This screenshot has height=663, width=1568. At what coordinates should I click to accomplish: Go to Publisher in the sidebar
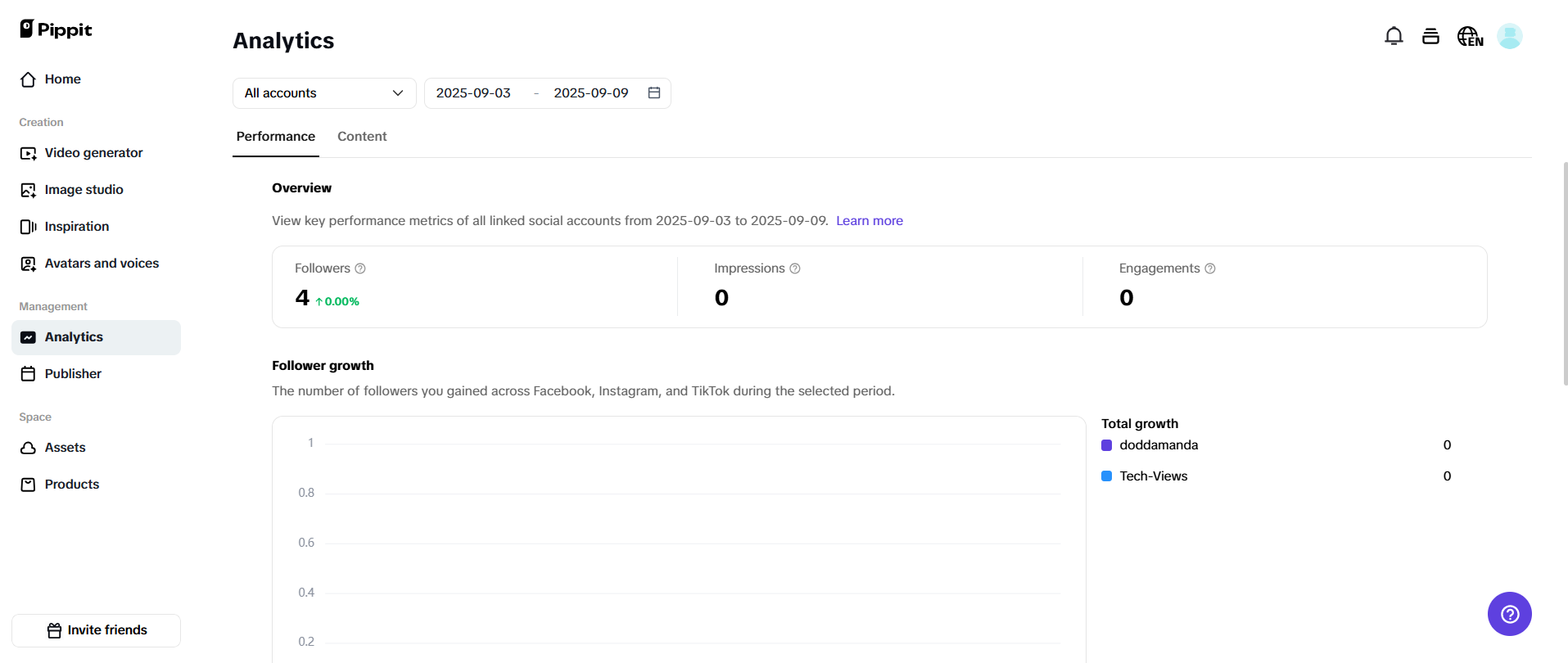tap(73, 374)
